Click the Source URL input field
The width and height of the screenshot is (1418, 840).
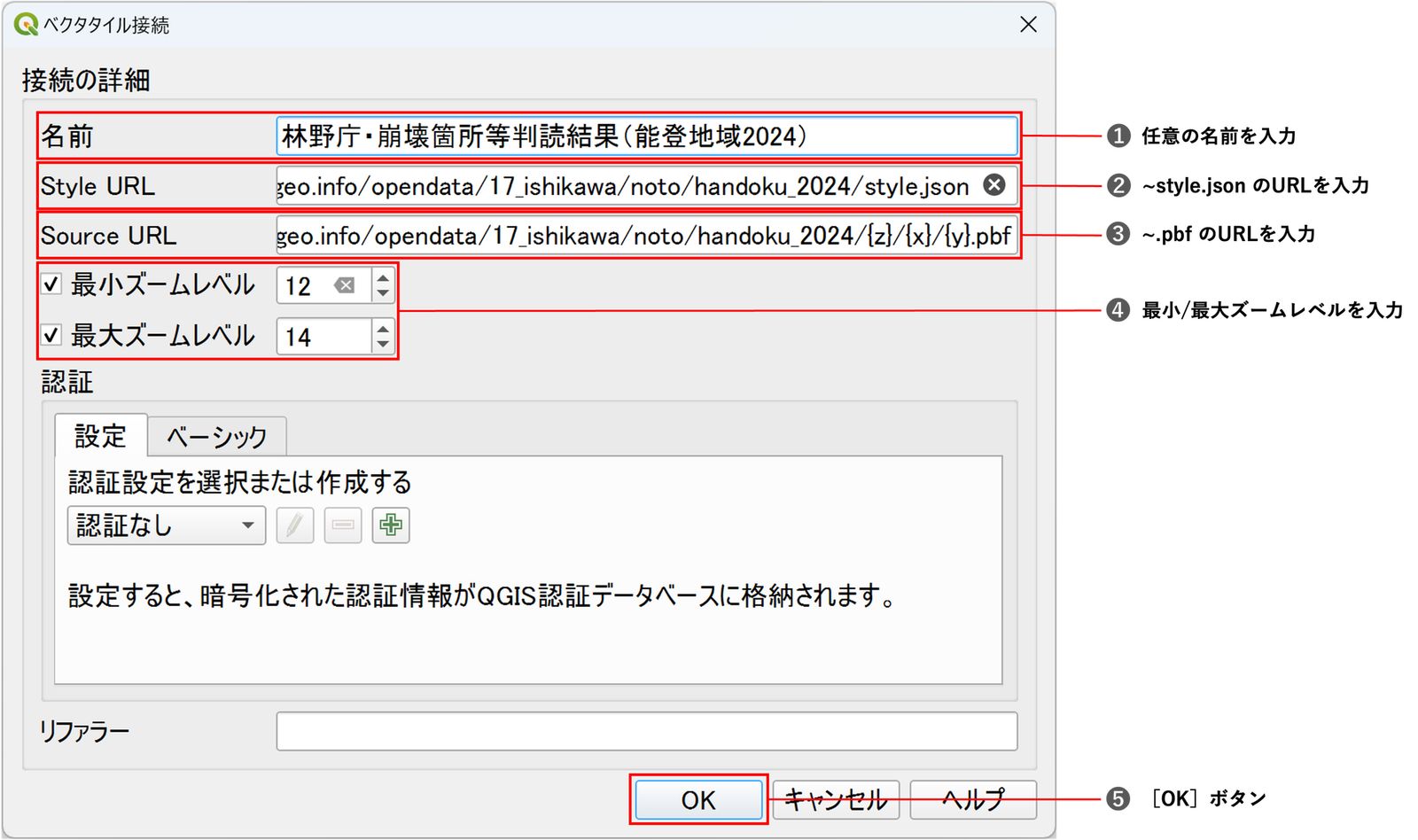click(x=647, y=236)
